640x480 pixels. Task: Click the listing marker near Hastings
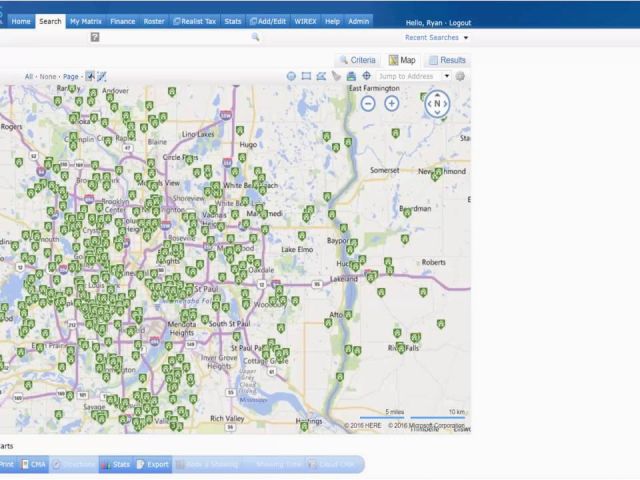click(304, 427)
